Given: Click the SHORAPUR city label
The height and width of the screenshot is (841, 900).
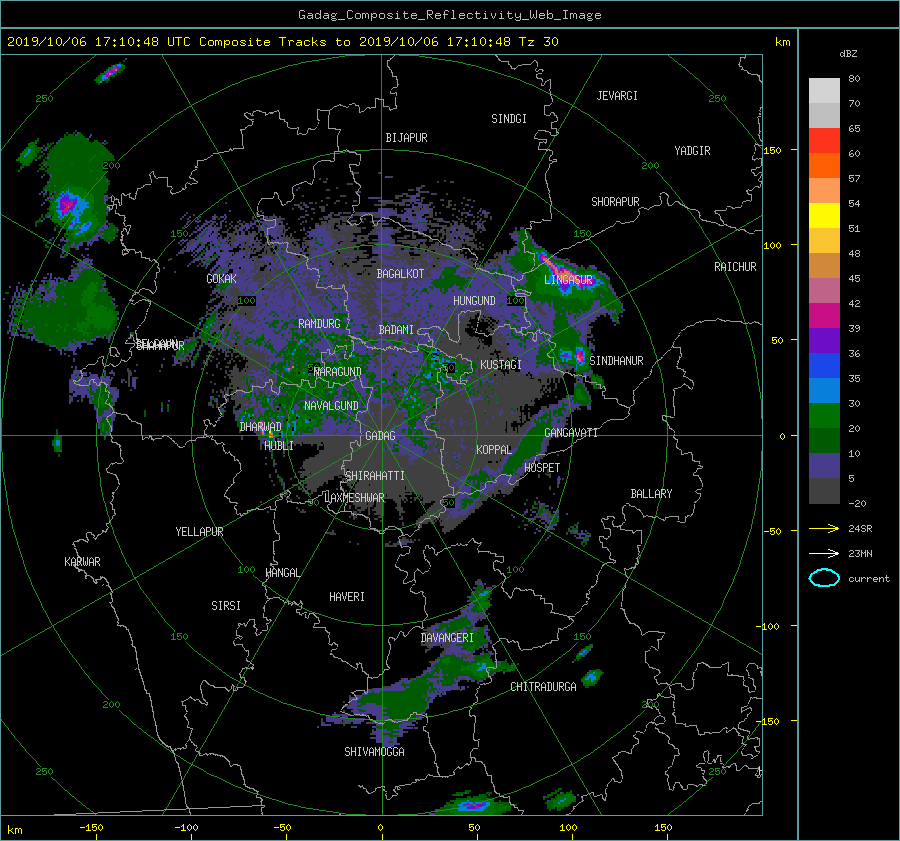Looking at the screenshot, I should 615,202.
